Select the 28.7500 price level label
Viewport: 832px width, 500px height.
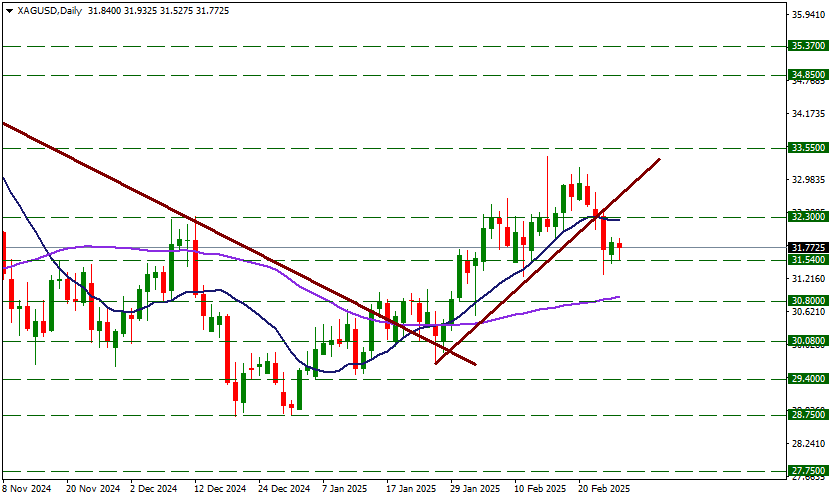click(x=808, y=415)
